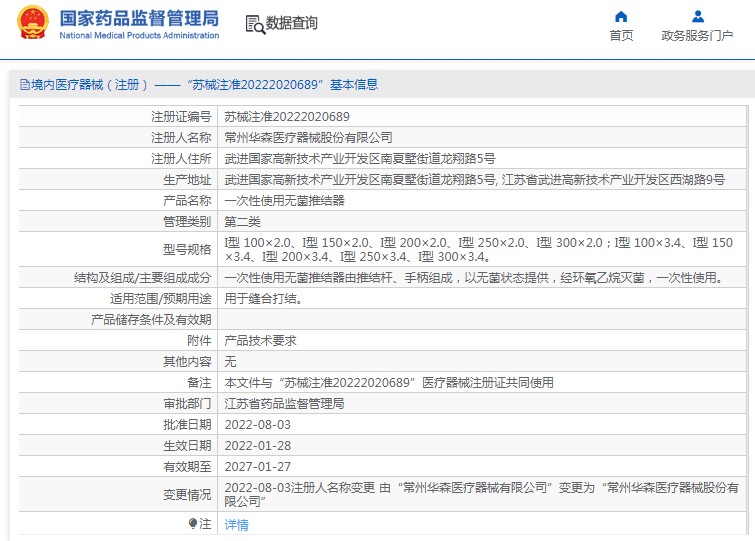Select the 注册人名称 label
This screenshot has width=755, height=541.
(181, 138)
